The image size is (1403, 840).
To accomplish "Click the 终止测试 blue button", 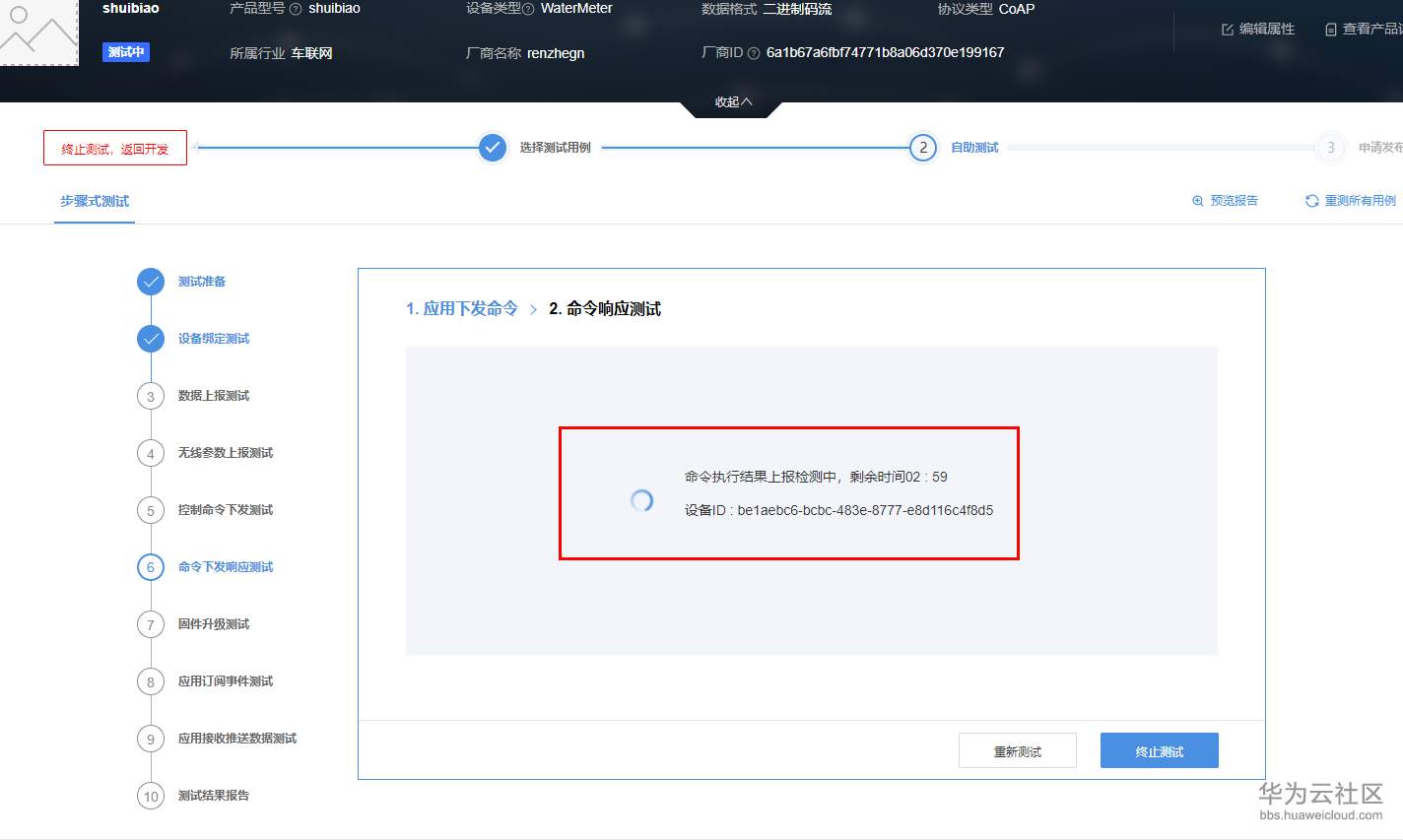I will 1160,750.
